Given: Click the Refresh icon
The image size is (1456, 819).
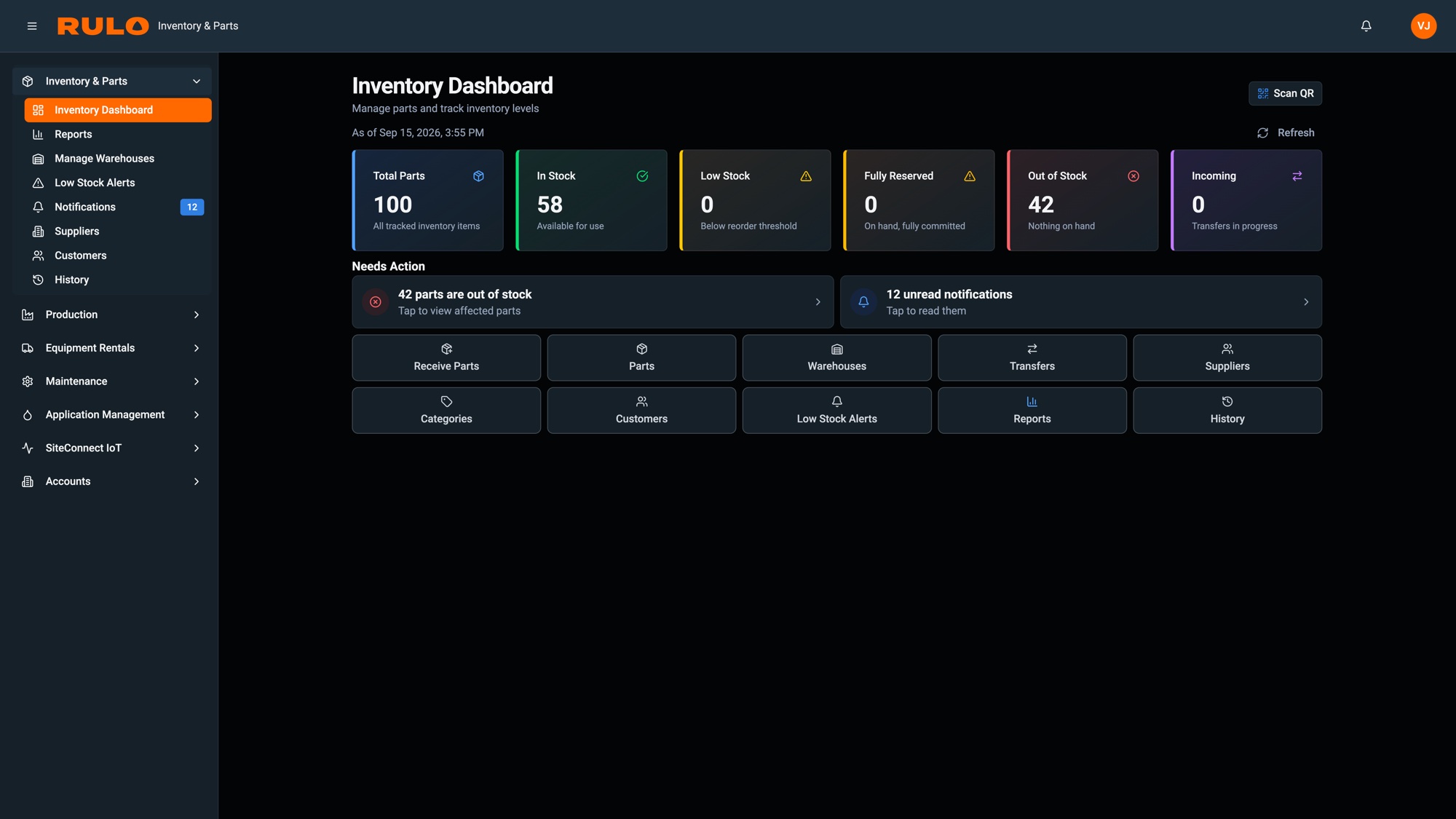Looking at the screenshot, I should pos(1262,133).
